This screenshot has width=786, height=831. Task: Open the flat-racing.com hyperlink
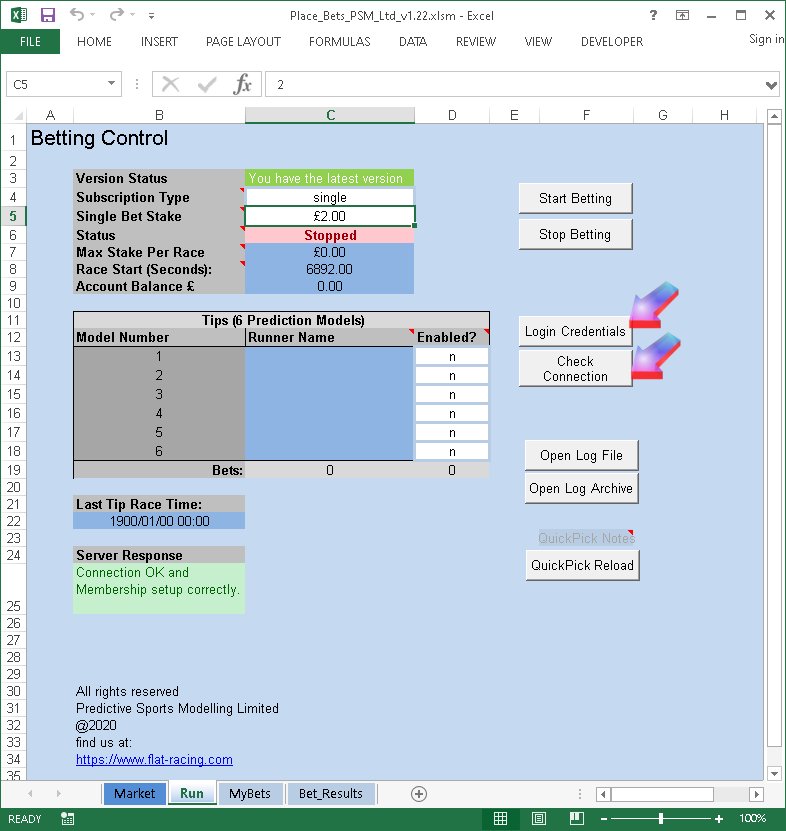154,760
